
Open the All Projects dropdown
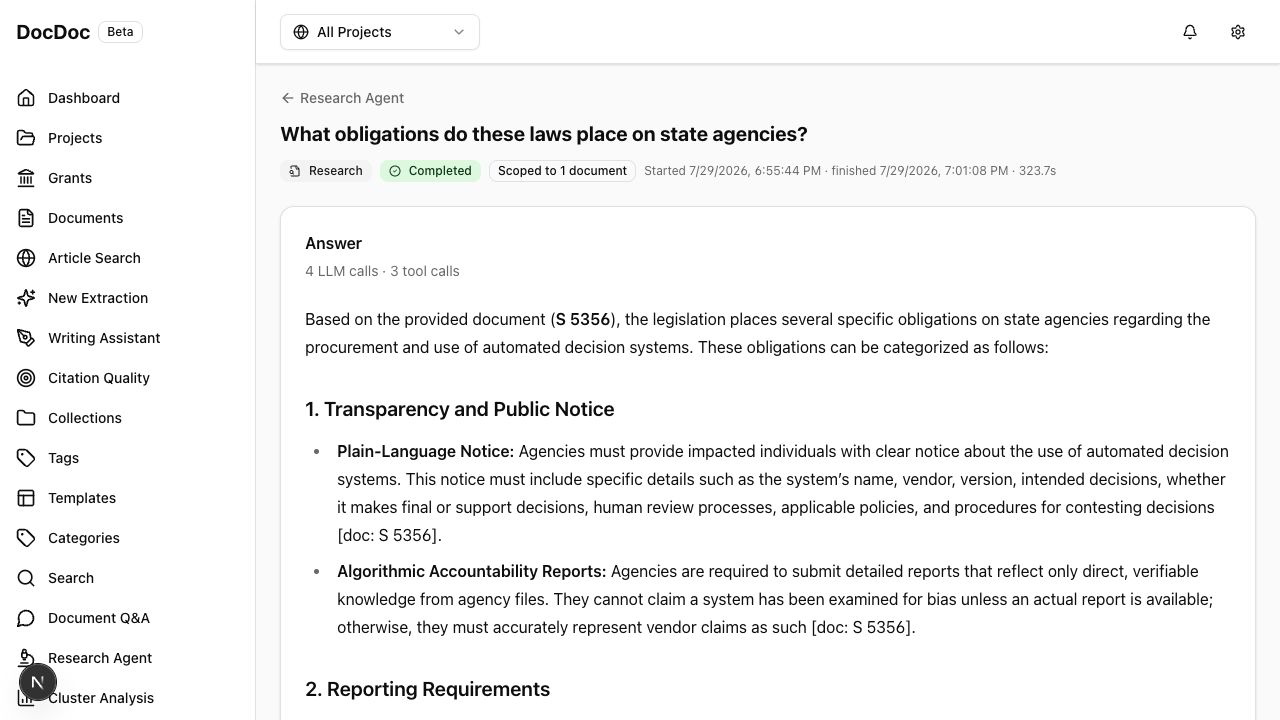380,32
